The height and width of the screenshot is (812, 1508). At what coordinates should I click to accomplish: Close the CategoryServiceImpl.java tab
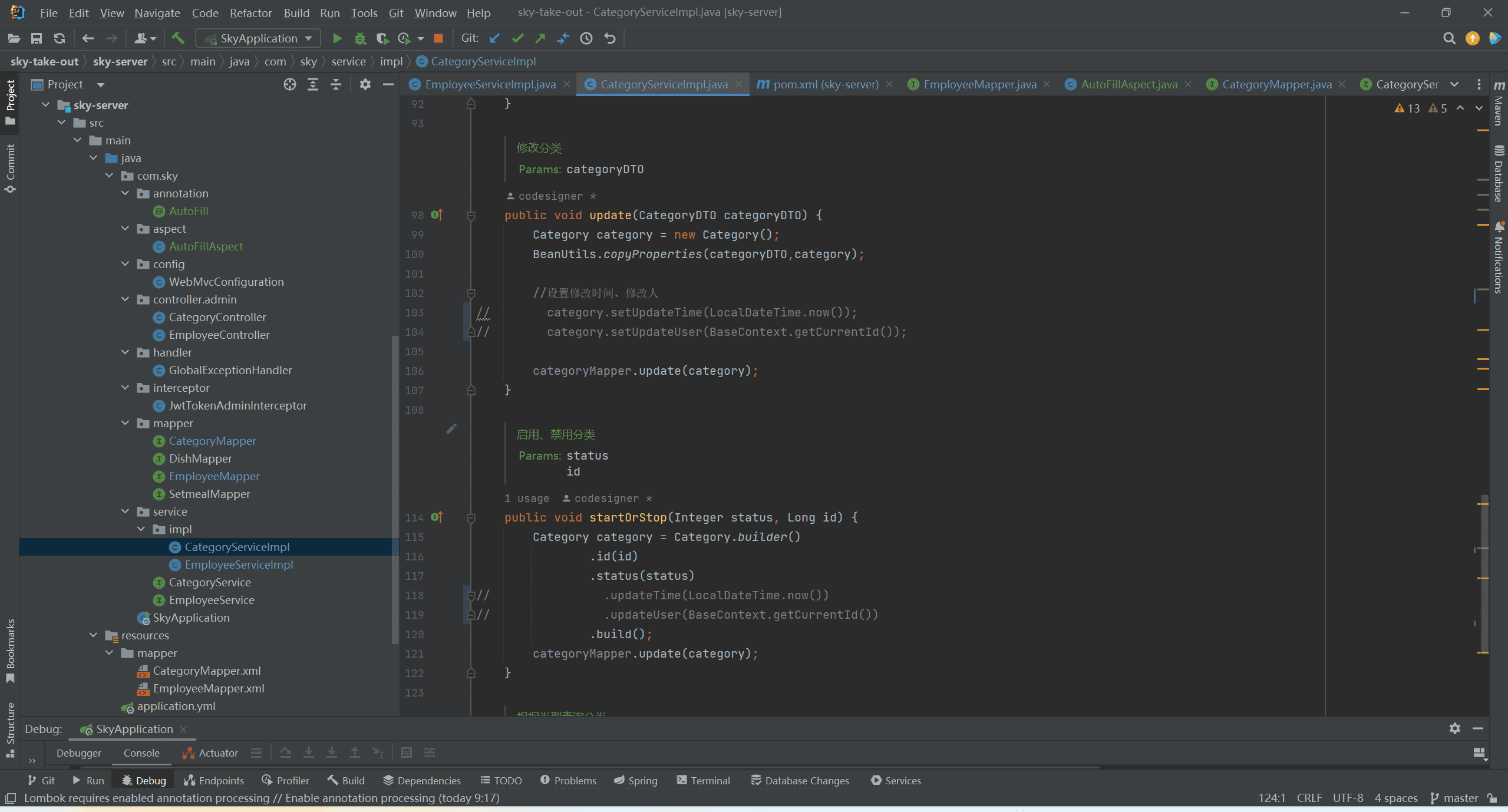[738, 84]
